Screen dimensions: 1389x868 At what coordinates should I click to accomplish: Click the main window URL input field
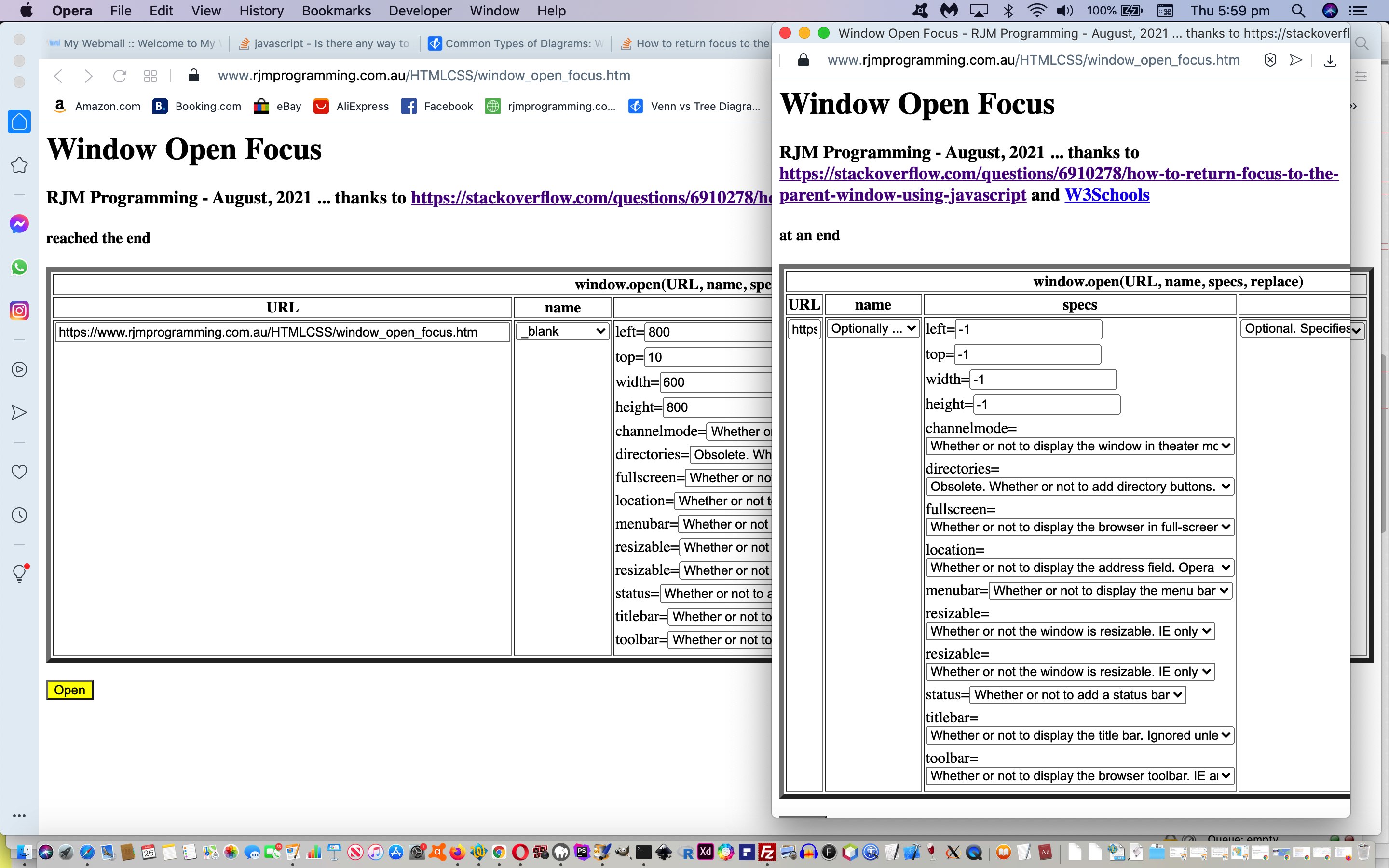282,332
